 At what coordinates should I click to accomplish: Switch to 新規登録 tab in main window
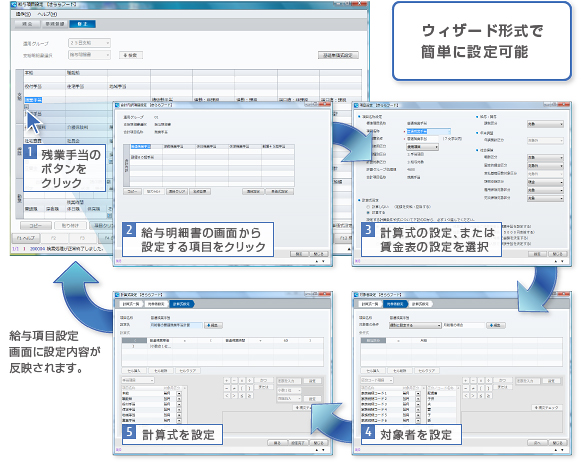[55, 24]
